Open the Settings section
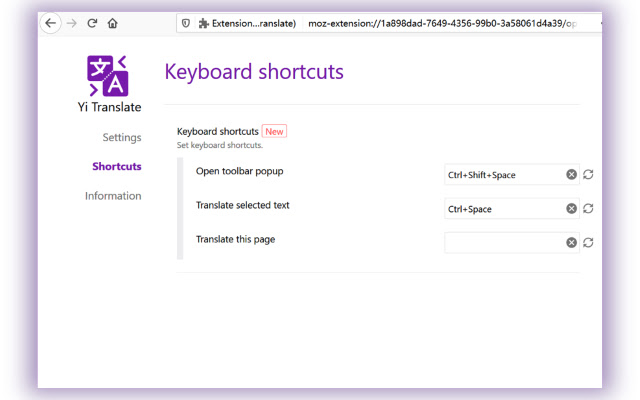640x400 pixels. click(122, 137)
